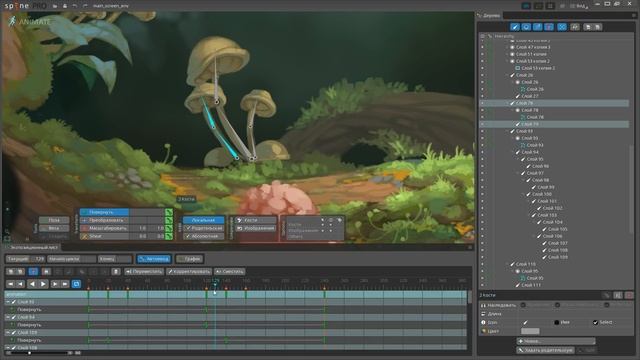Select Слой 47 копия 3 in tree

pos(533,47)
